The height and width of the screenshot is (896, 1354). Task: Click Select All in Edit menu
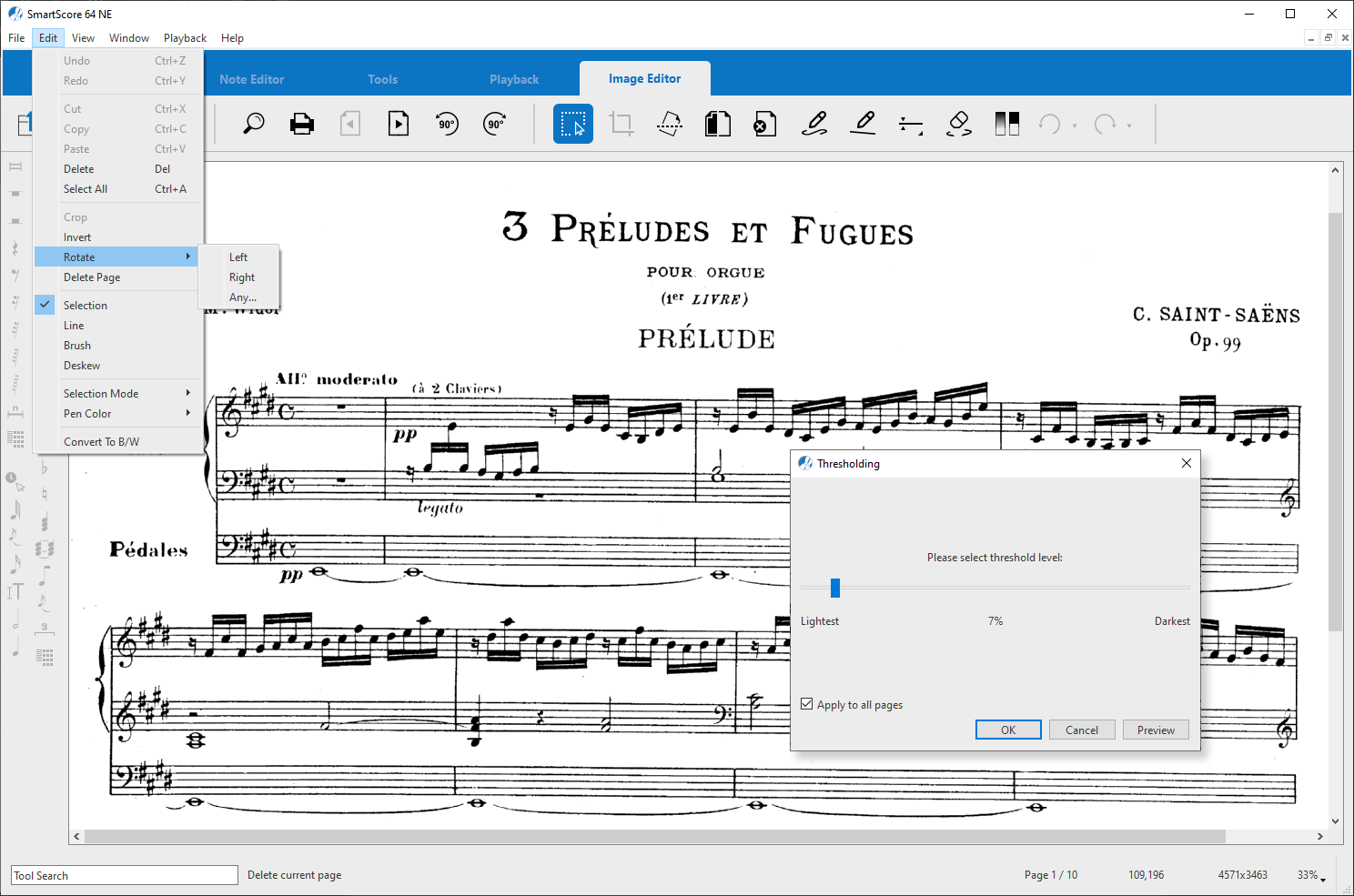click(x=117, y=189)
